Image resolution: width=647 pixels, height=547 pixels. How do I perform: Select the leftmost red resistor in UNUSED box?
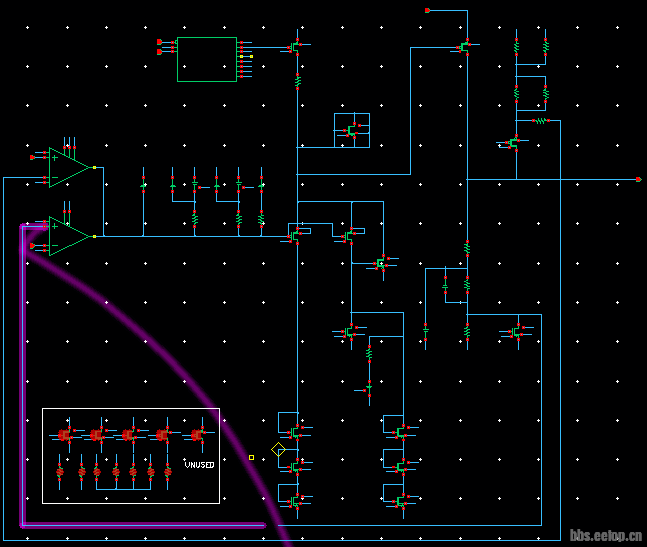[59, 470]
